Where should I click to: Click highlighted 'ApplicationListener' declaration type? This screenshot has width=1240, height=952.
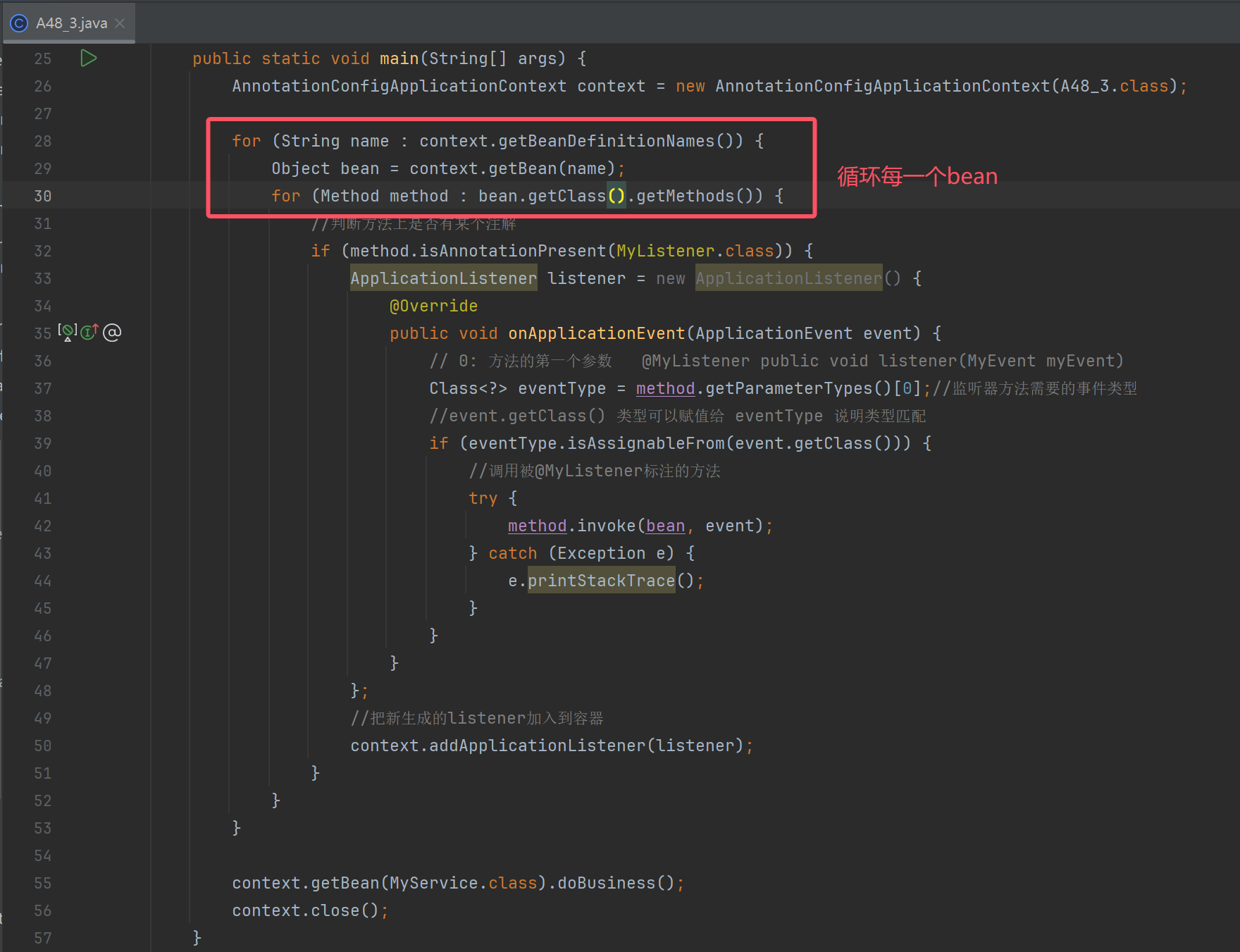443,278
